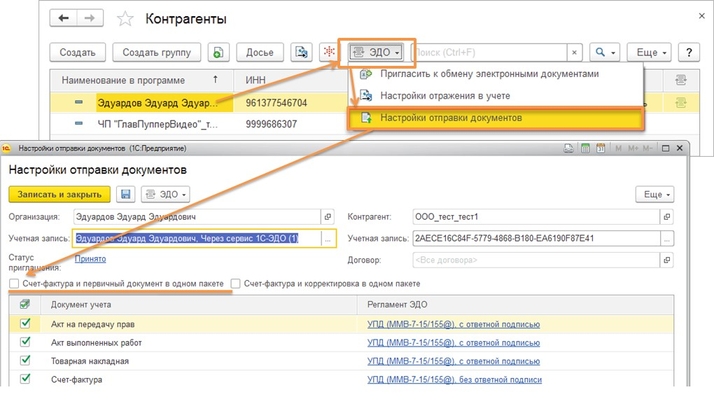Clear the search field with the x icon
The image size is (714, 404).
(574, 52)
